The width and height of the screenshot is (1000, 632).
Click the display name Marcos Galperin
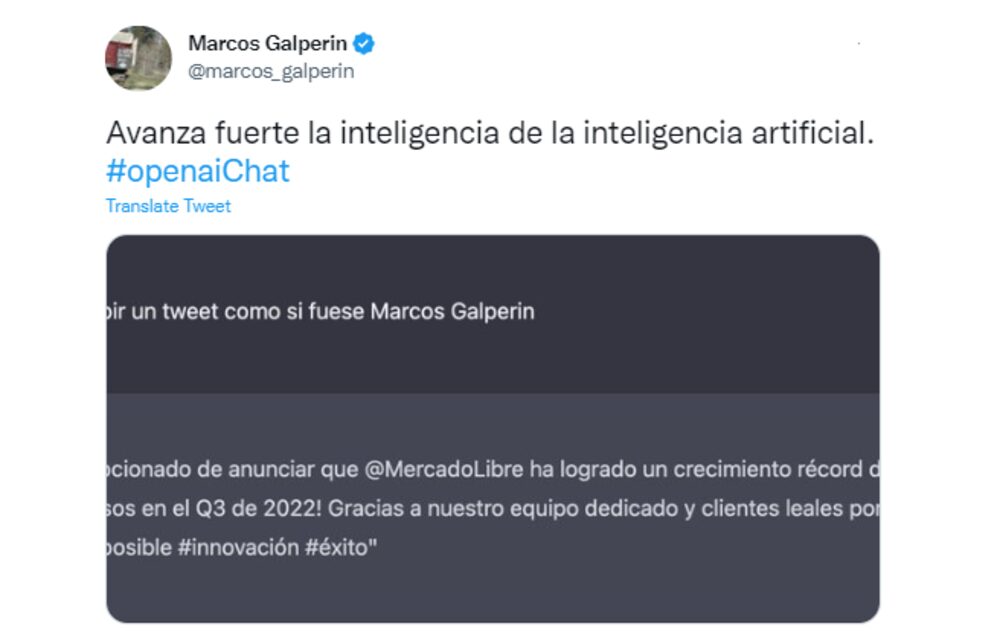[267, 43]
